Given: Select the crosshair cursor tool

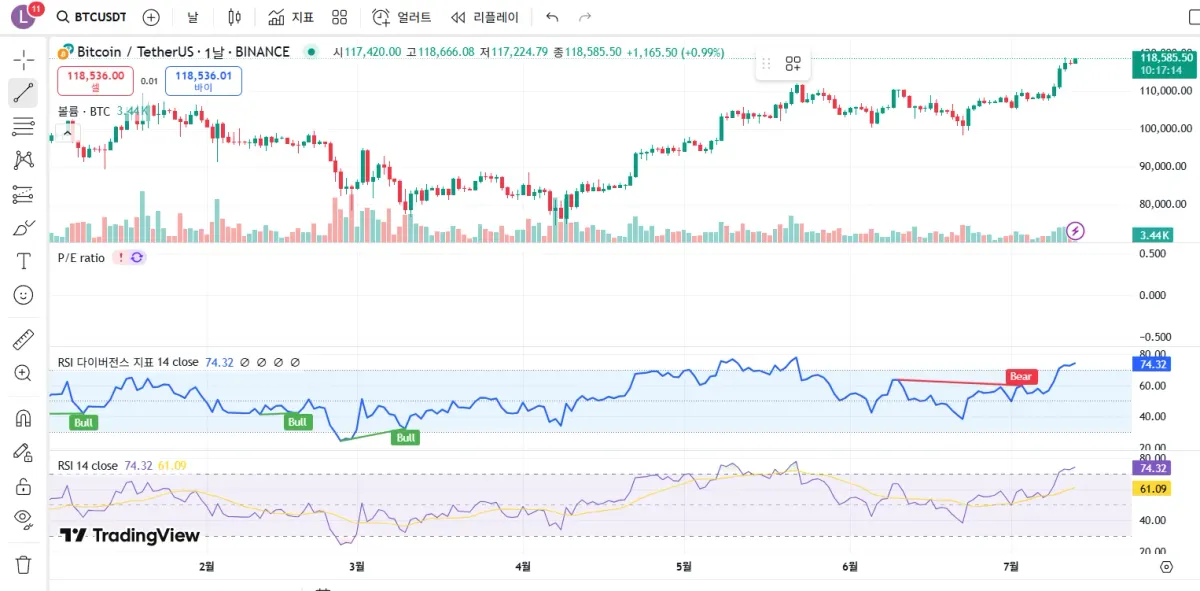Looking at the screenshot, I should coord(23,59).
